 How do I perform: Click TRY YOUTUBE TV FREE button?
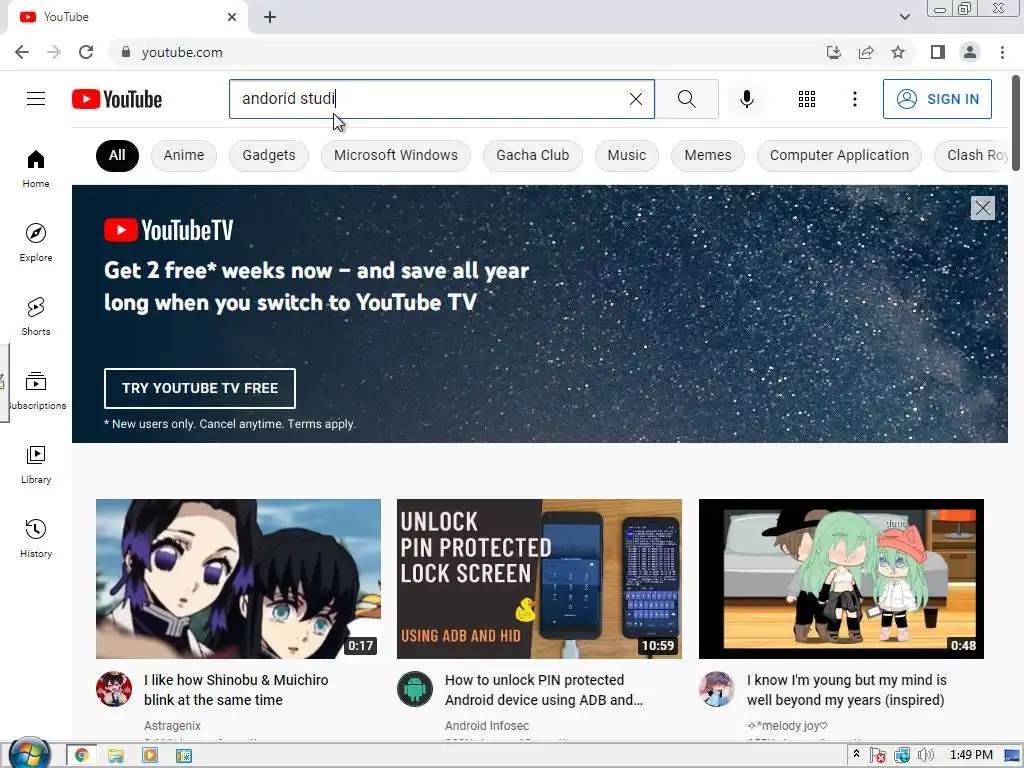coord(200,388)
